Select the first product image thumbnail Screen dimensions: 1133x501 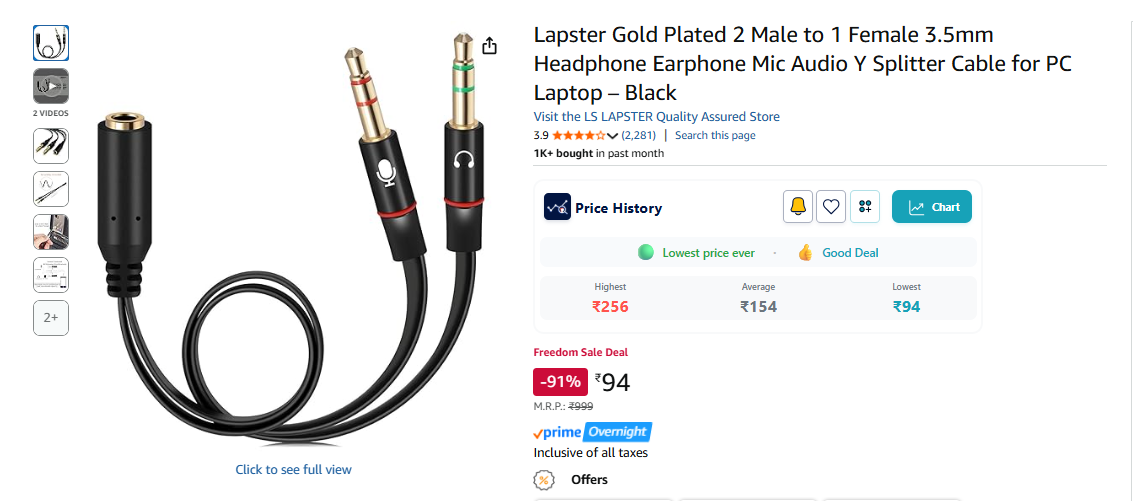51,43
